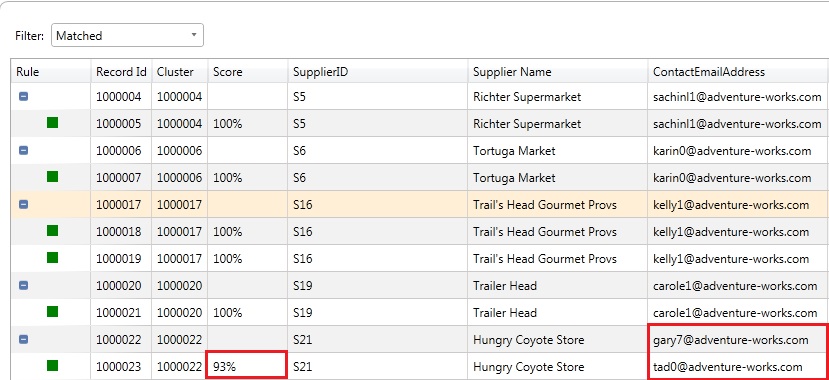Image resolution: width=829 pixels, height=380 pixels.
Task: Select SupplierID S19 in row 1000020
Action: 378,285
